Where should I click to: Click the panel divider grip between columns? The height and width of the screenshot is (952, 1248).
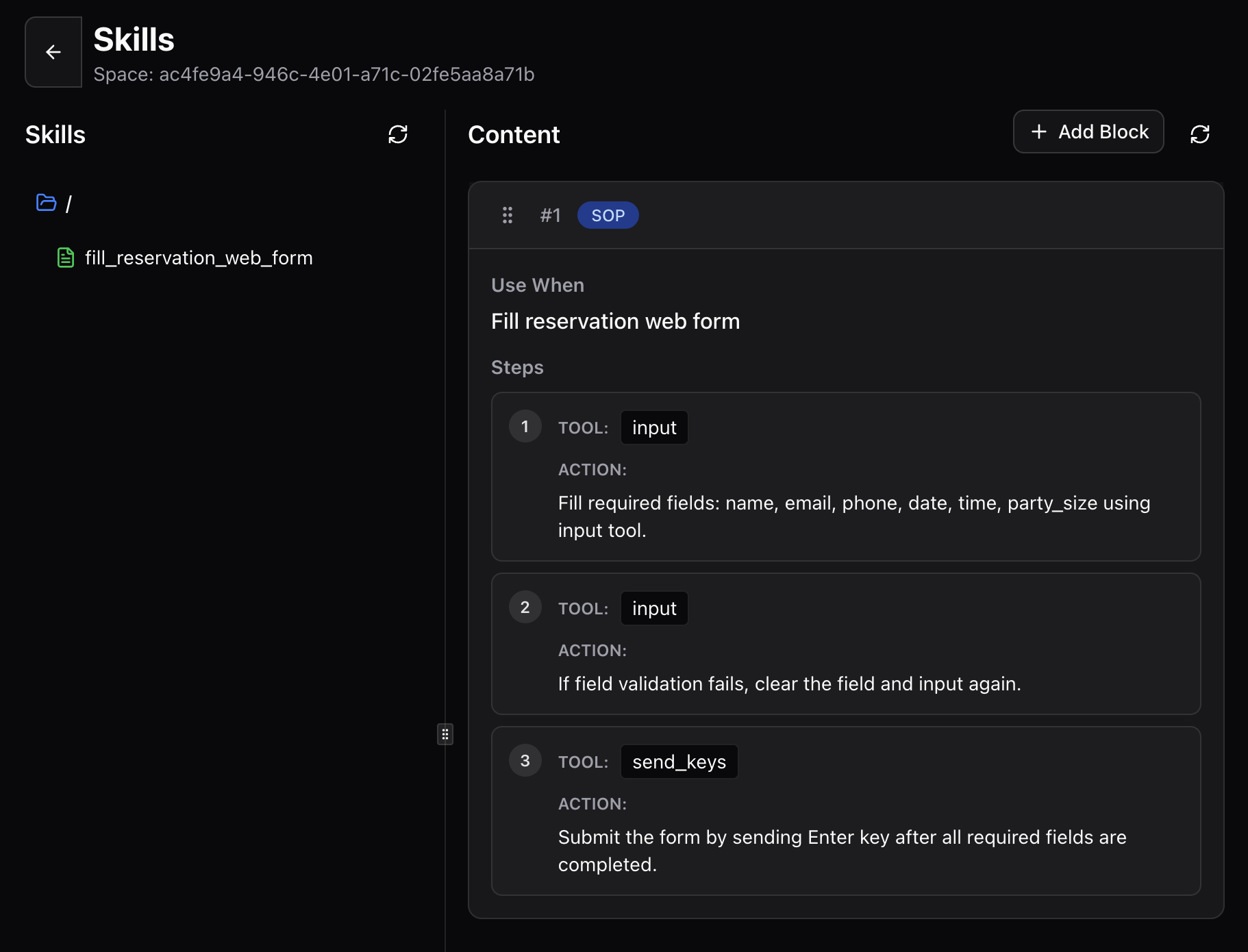446,734
